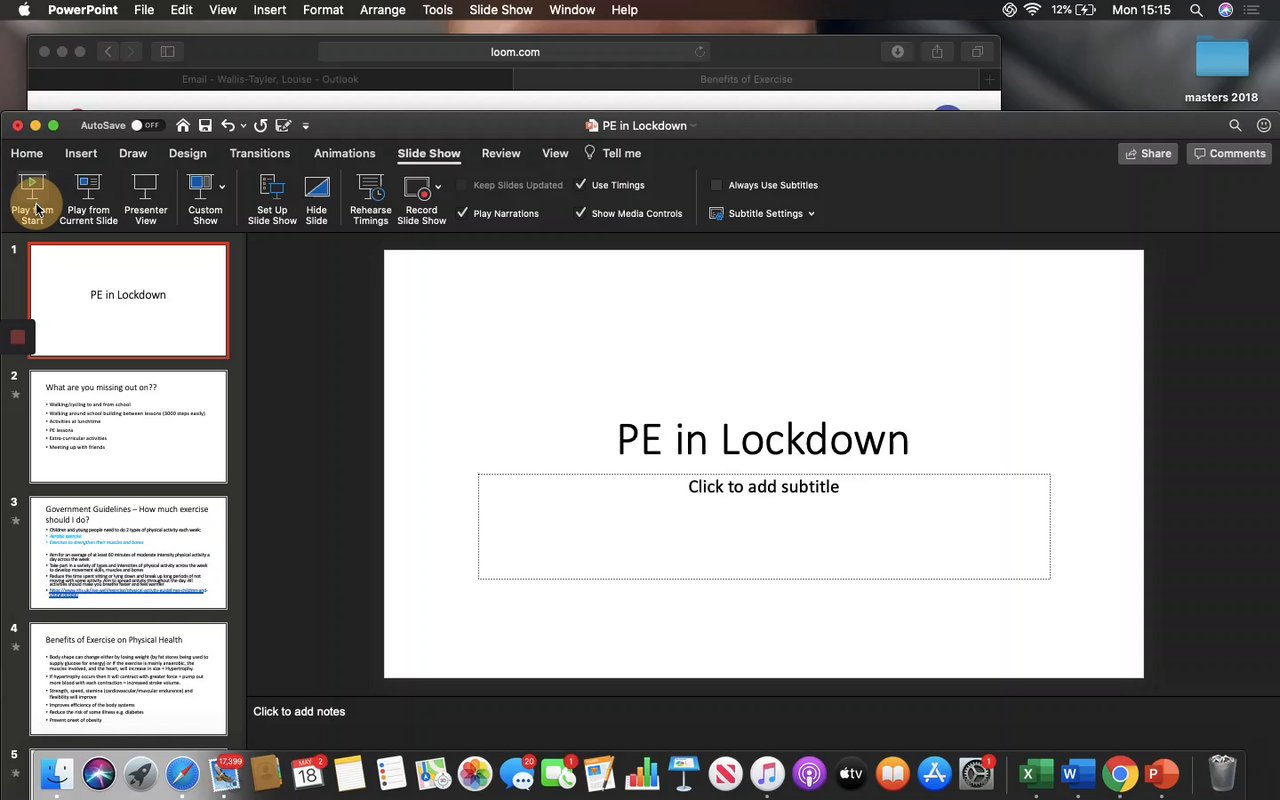Switch to the Insert ribbon tab
Image resolution: width=1280 pixels, height=800 pixels.
coord(81,153)
